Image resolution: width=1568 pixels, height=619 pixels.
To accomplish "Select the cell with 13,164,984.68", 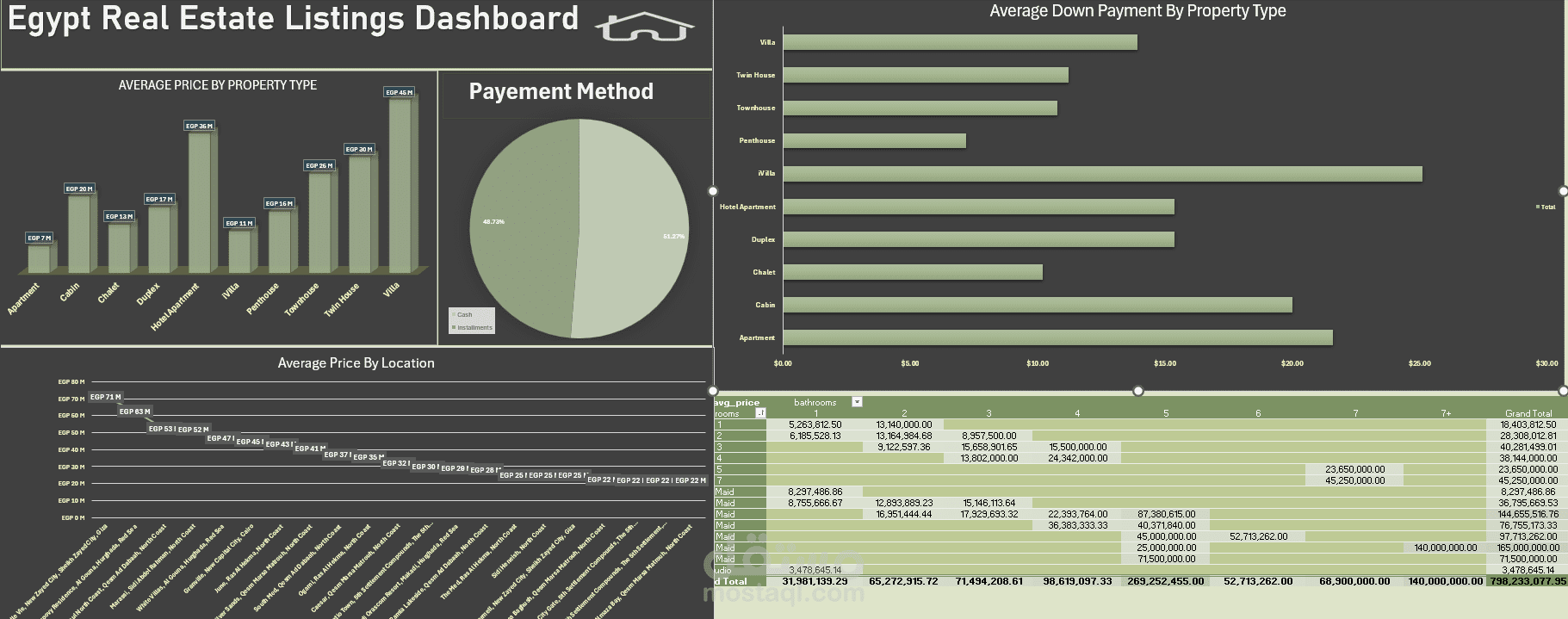I will 903,436.
